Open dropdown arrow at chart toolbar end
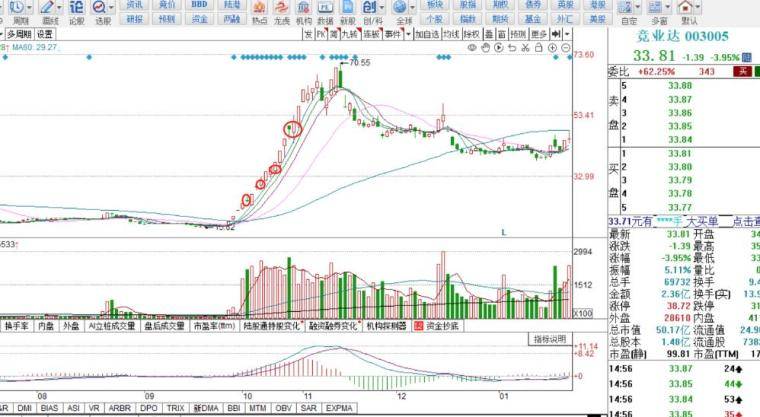 click(567, 34)
